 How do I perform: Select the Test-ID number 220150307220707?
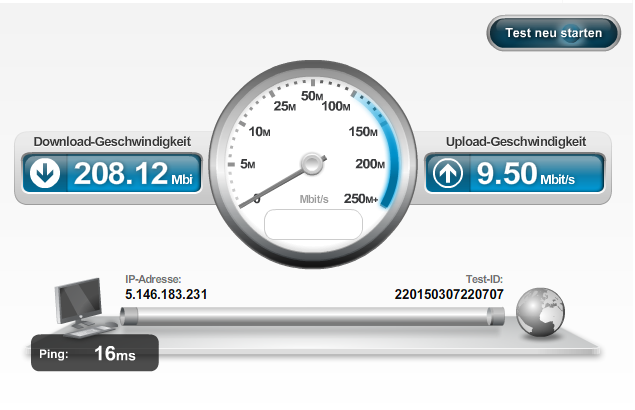(449, 294)
